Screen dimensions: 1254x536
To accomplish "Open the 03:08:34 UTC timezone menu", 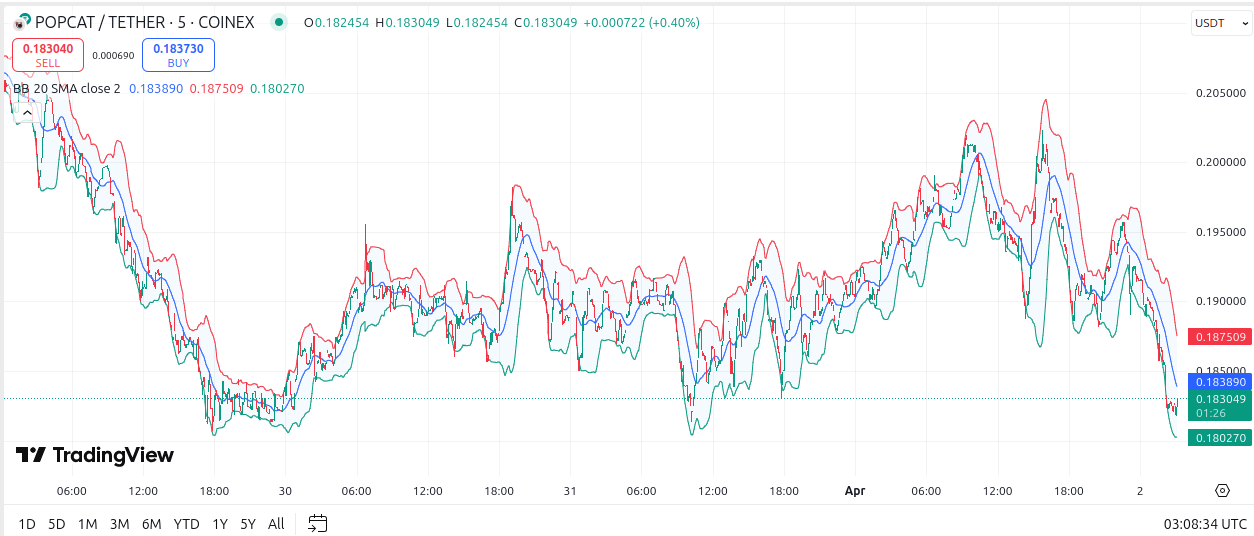I will (x=1205, y=523).
